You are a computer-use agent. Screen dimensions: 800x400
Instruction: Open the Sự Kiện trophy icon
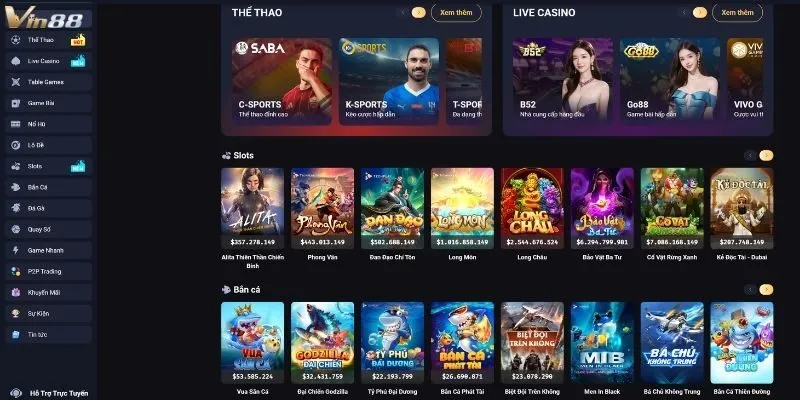16,314
